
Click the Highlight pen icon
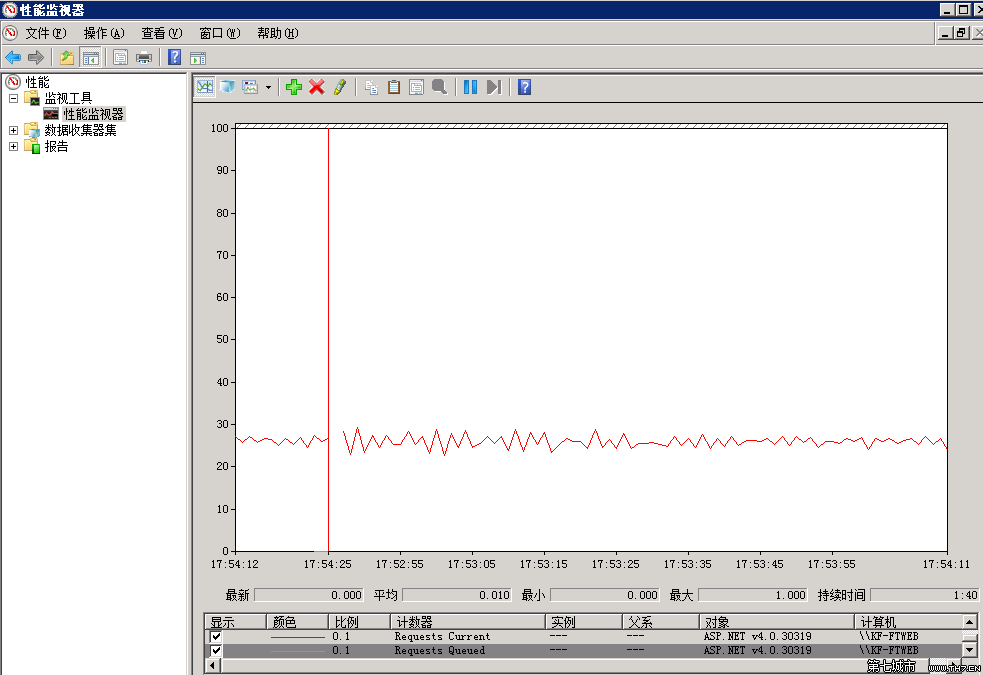[340, 87]
